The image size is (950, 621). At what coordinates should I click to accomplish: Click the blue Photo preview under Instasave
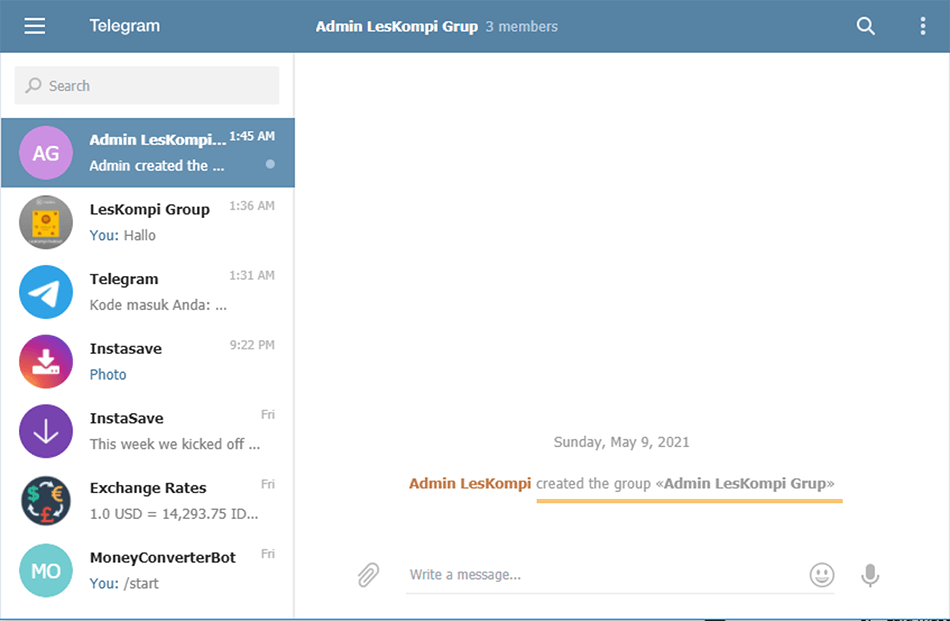pyautogui.click(x=108, y=375)
